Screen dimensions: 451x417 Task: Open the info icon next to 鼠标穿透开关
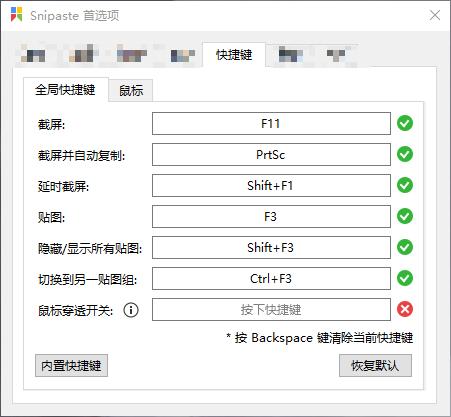point(131,310)
